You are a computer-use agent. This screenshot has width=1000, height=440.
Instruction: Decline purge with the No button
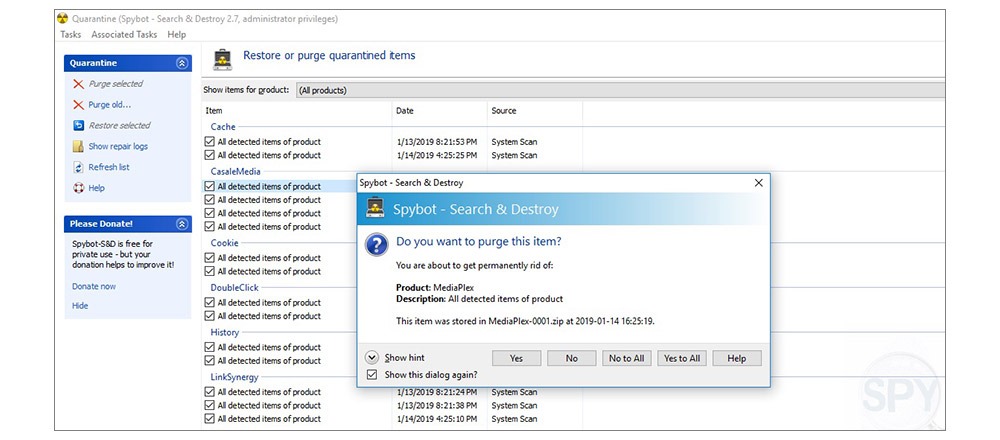click(571, 358)
